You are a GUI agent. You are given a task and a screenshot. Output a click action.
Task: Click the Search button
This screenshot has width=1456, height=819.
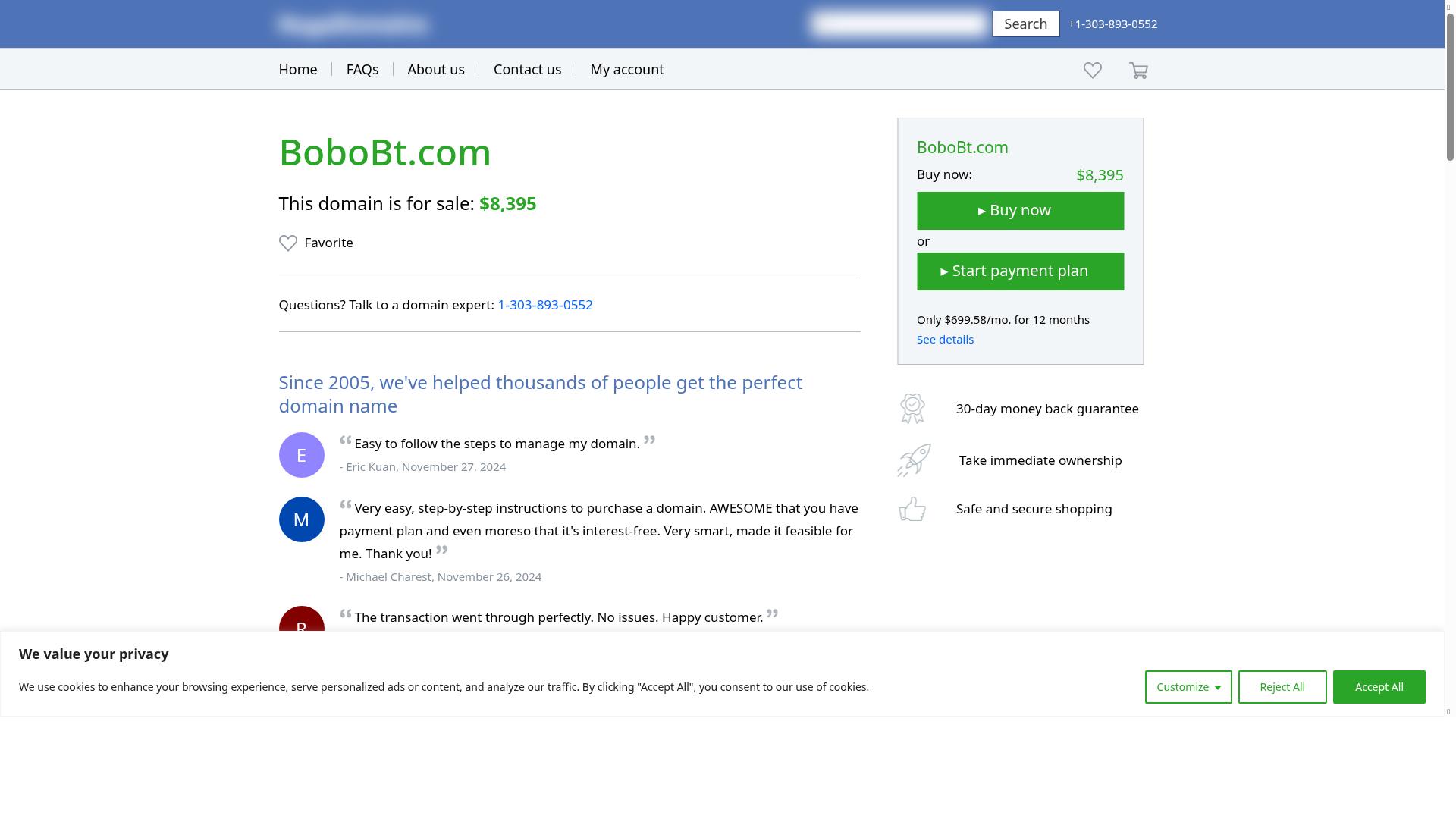pyautogui.click(x=1025, y=24)
